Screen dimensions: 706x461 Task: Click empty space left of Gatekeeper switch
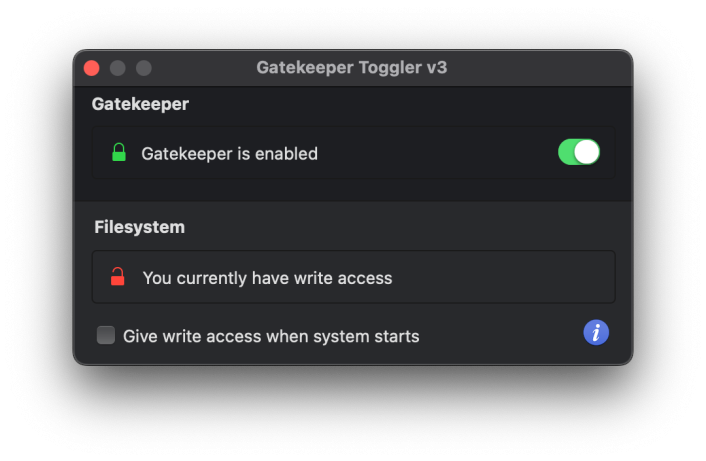pos(440,153)
